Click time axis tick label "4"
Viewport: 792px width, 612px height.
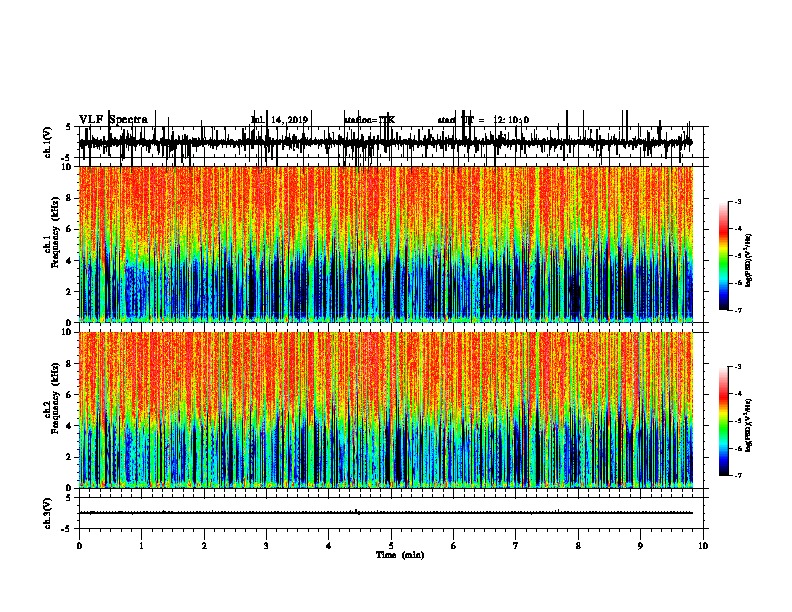click(329, 546)
